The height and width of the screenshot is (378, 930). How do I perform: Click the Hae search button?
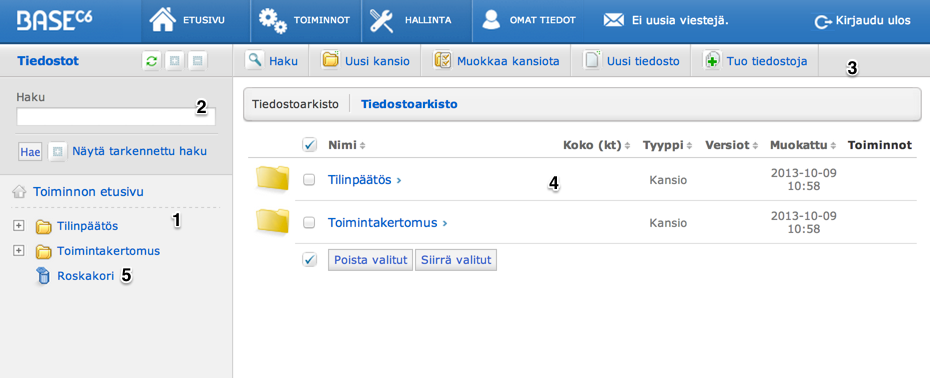point(30,151)
